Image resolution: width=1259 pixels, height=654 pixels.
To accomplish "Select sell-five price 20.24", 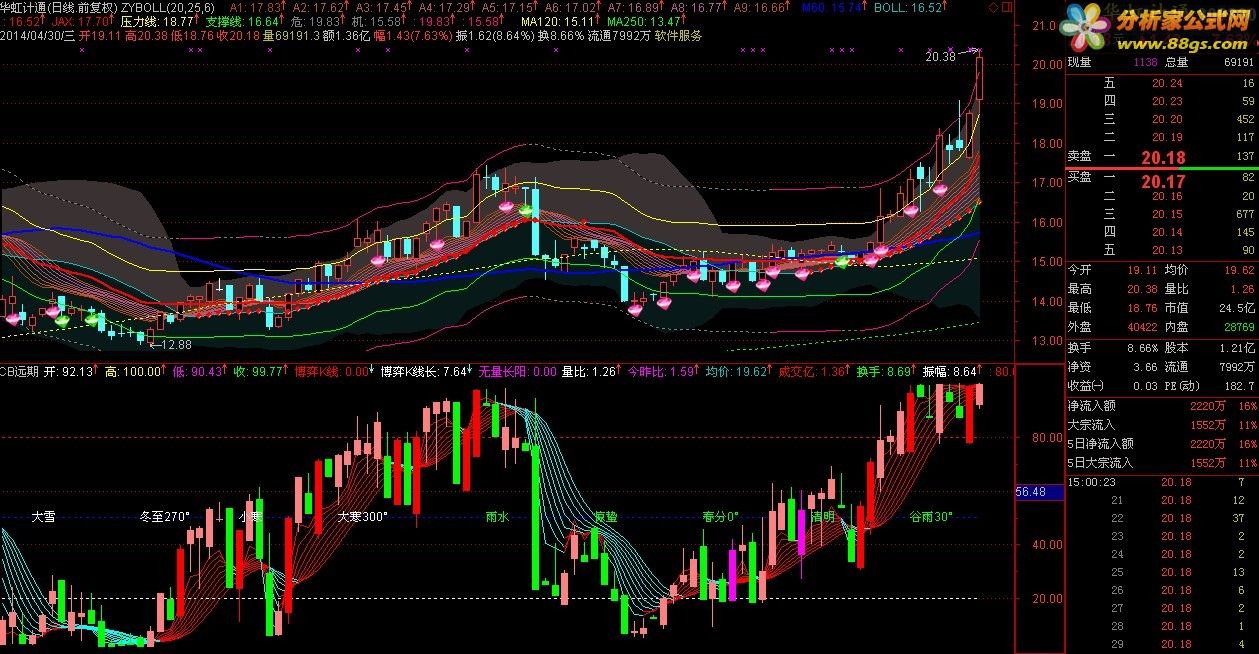I will (1167, 84).
